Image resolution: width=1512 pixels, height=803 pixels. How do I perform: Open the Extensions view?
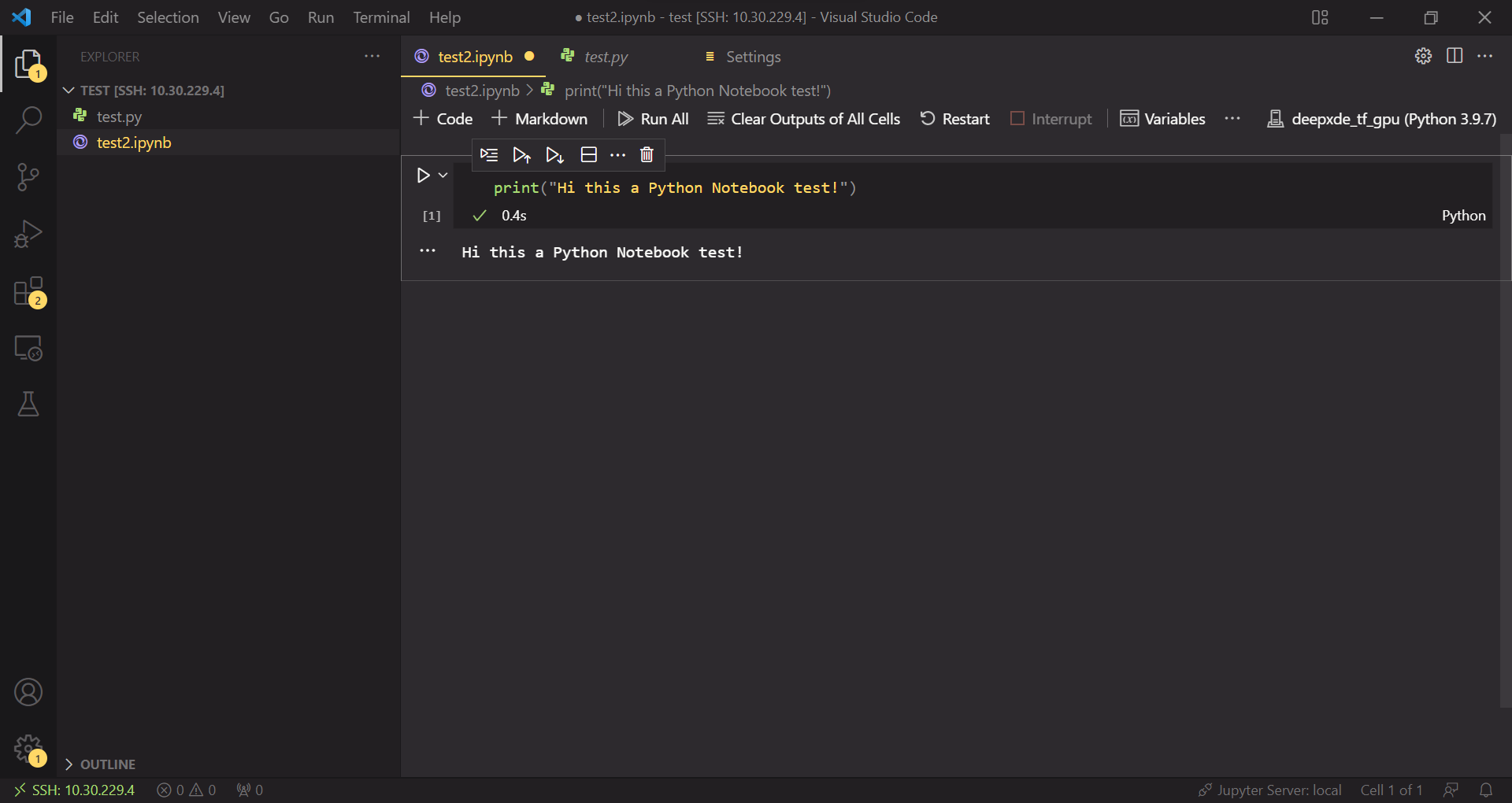(28, 291)
